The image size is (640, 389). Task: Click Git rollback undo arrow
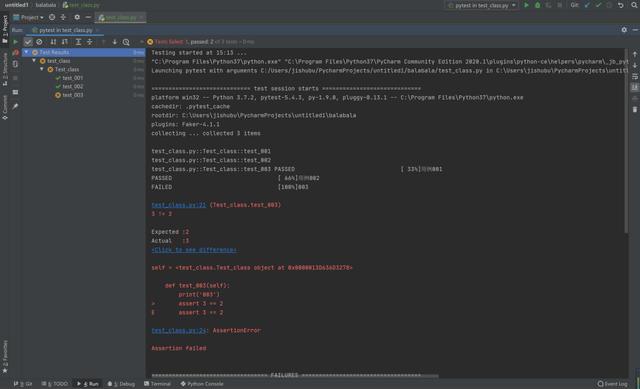click(x=620, y=5)
